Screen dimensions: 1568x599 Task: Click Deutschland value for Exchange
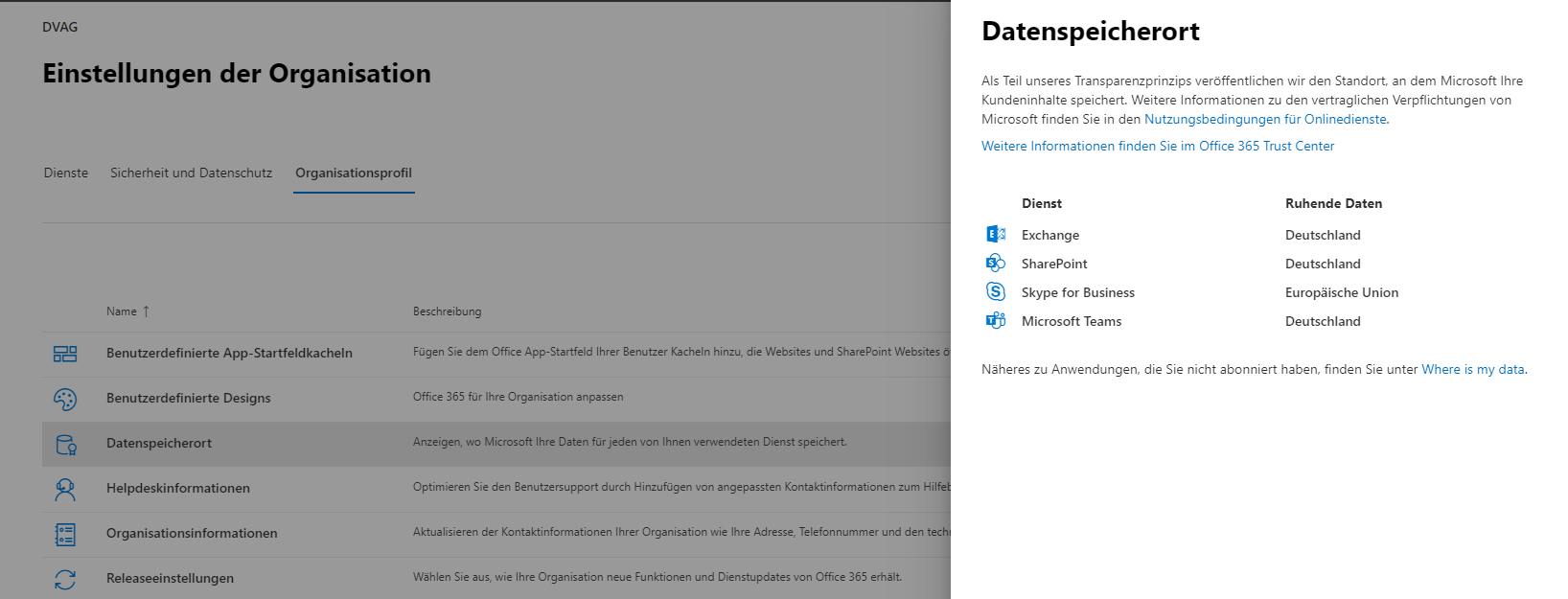click(1323, 236)
